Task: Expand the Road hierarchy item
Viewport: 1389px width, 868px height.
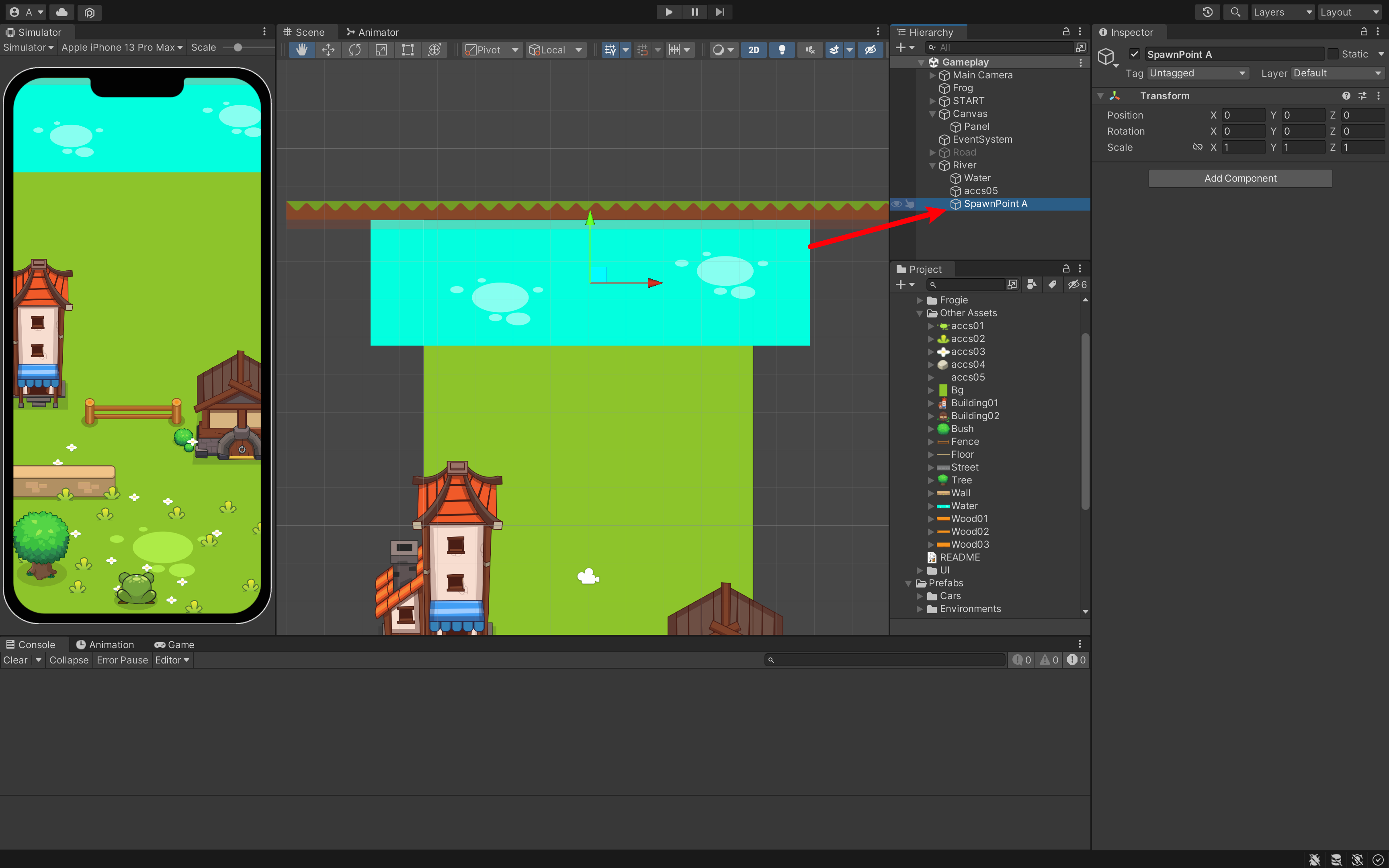Action: tap(932, 152)
